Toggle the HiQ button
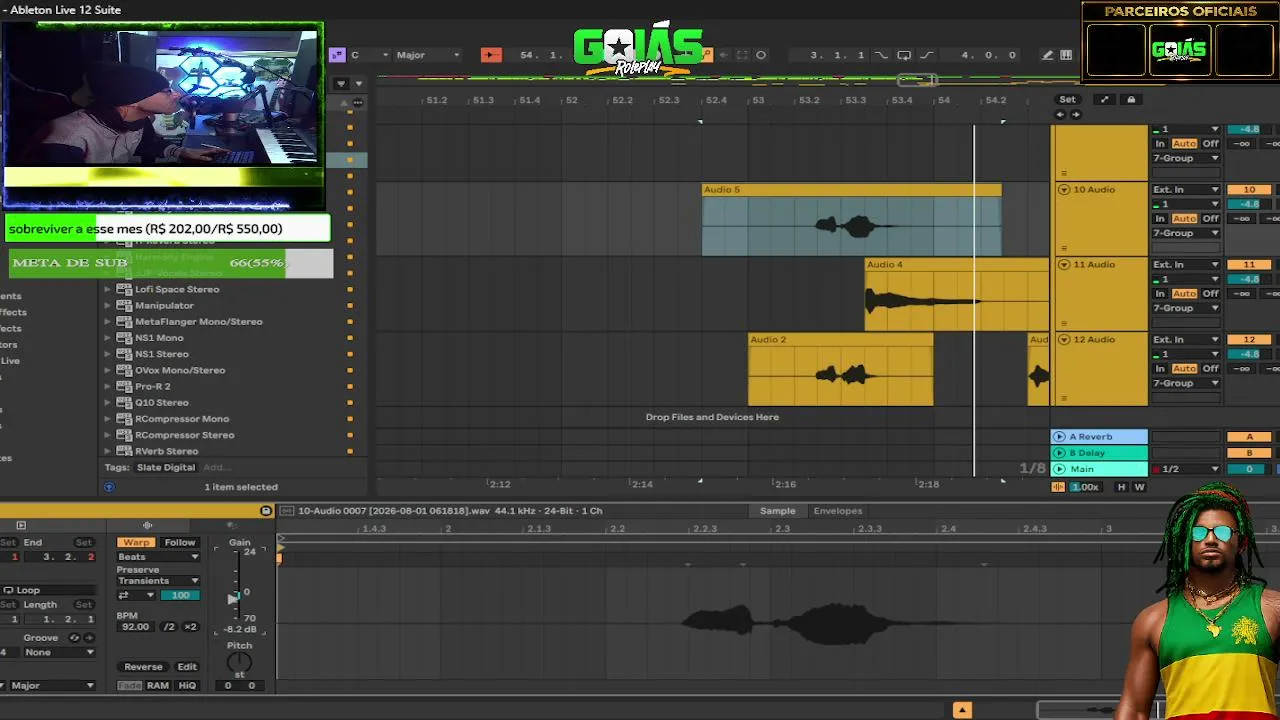This screenshot has height=720, width=1280. point(187,685)
